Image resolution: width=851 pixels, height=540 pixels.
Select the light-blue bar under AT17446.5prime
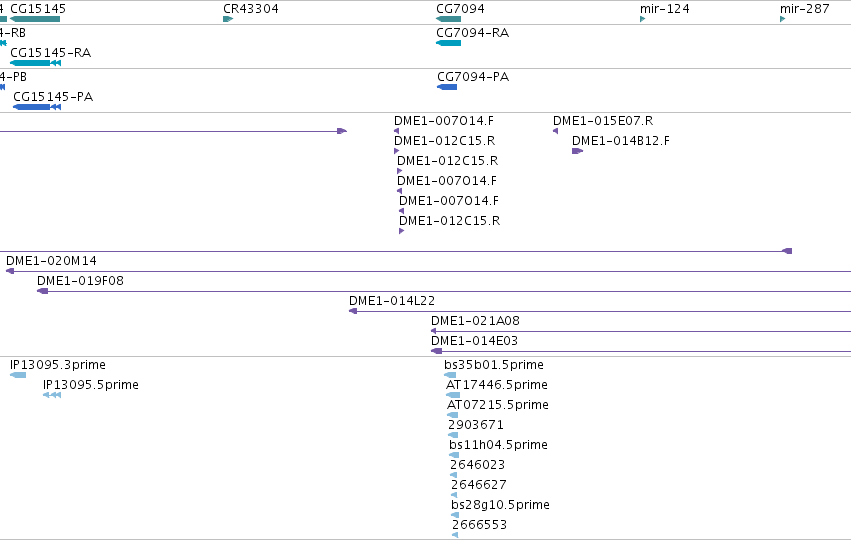pyautogui.click(x=453, y=395)
